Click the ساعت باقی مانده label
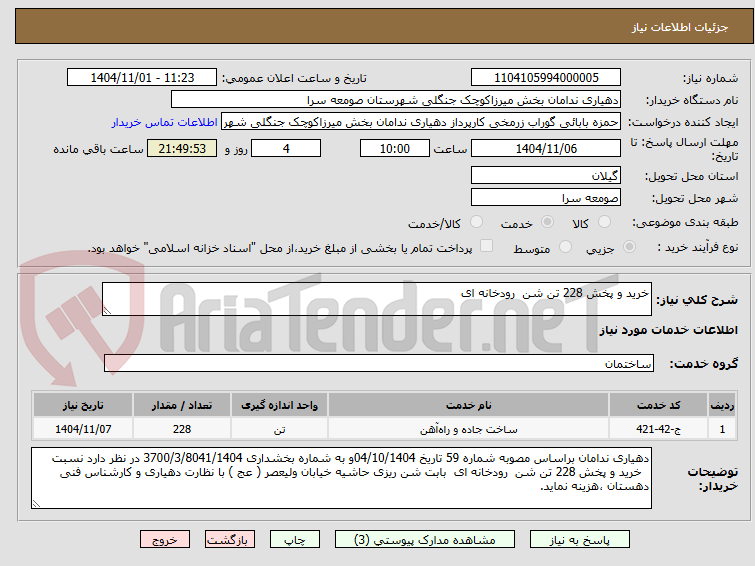755x566 pixels. 98,149
